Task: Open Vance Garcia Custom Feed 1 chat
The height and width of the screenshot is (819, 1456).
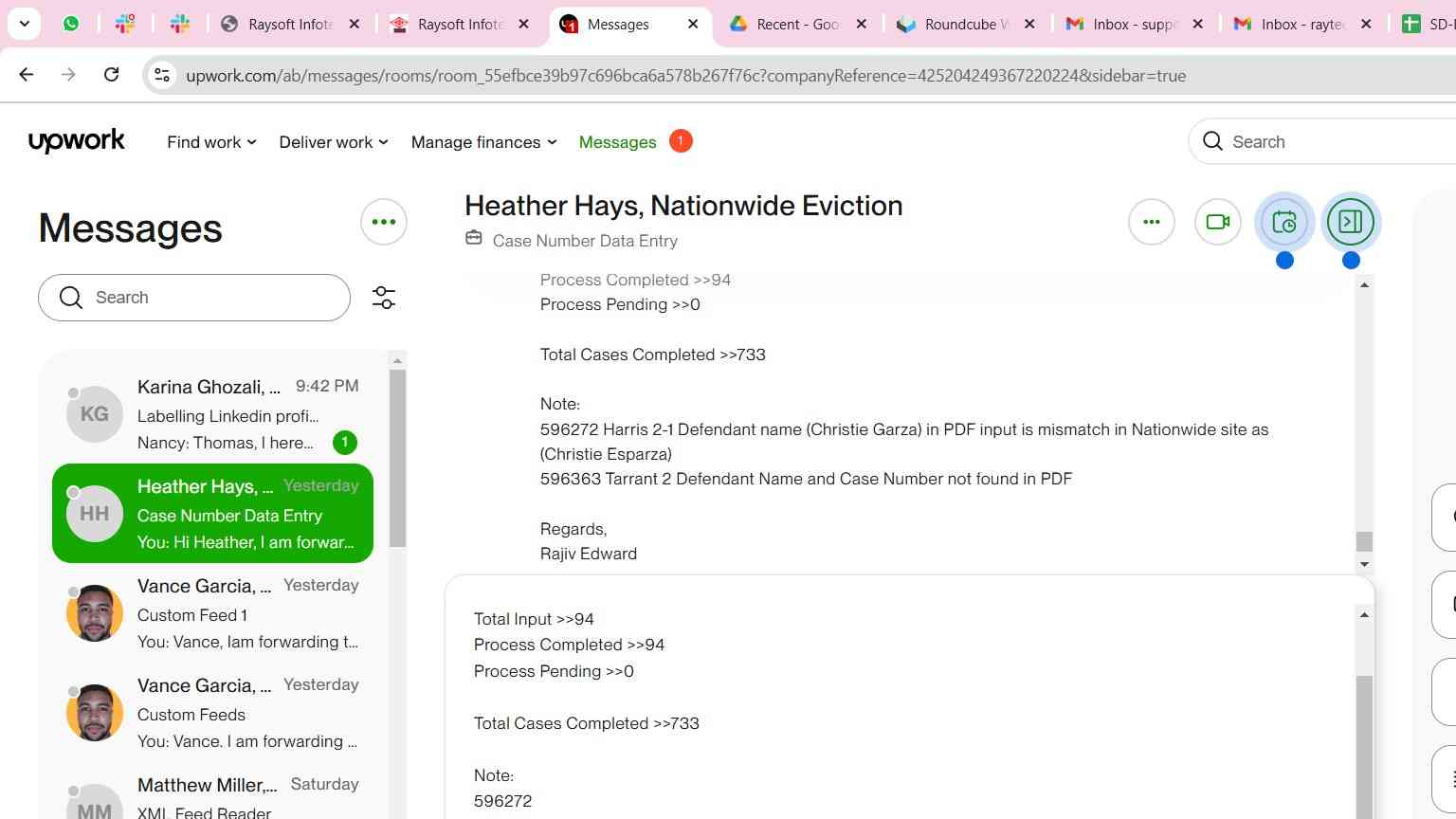Action: 212,613
